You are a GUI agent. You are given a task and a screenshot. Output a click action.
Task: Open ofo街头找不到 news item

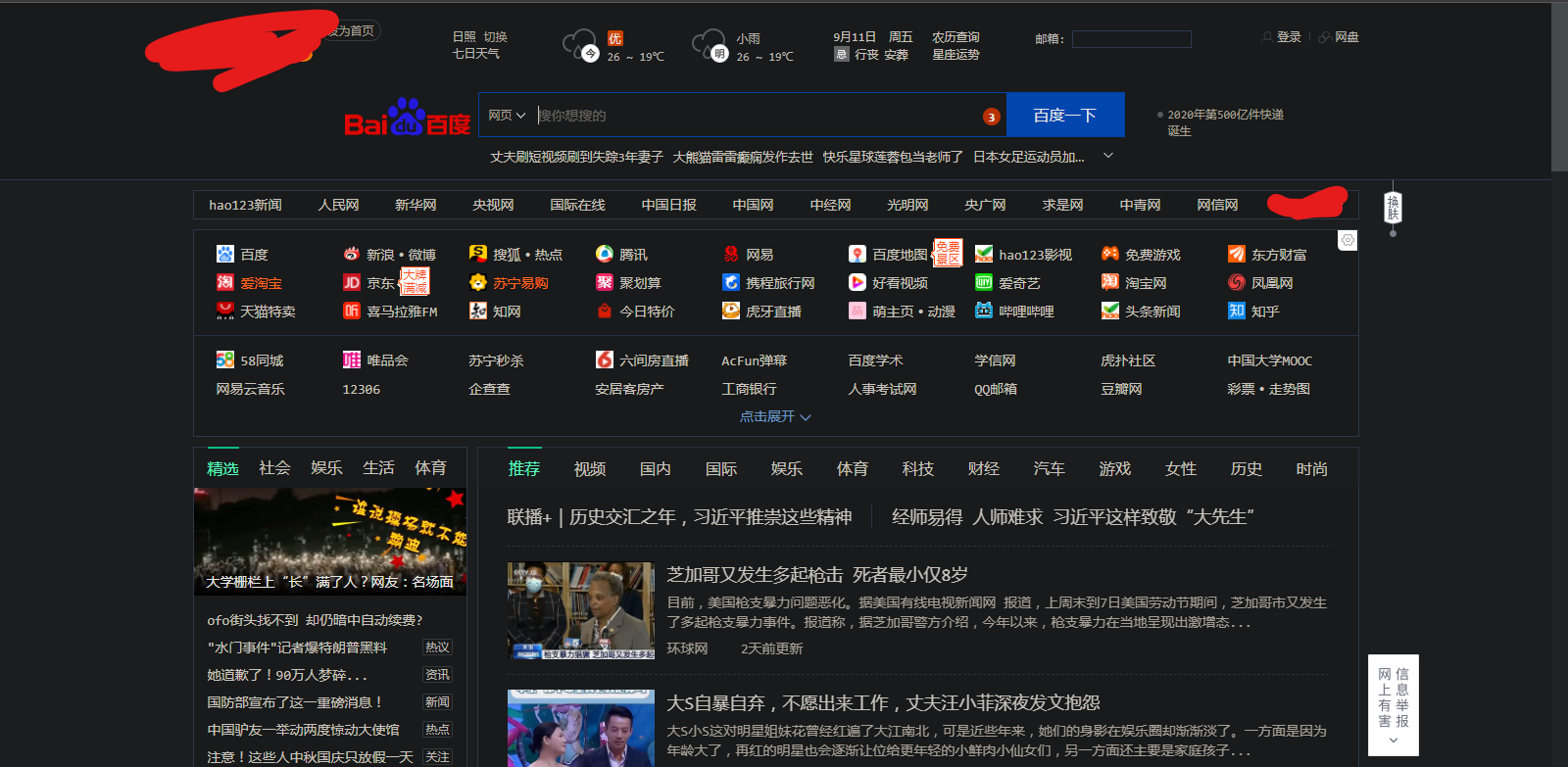[315, 620]
